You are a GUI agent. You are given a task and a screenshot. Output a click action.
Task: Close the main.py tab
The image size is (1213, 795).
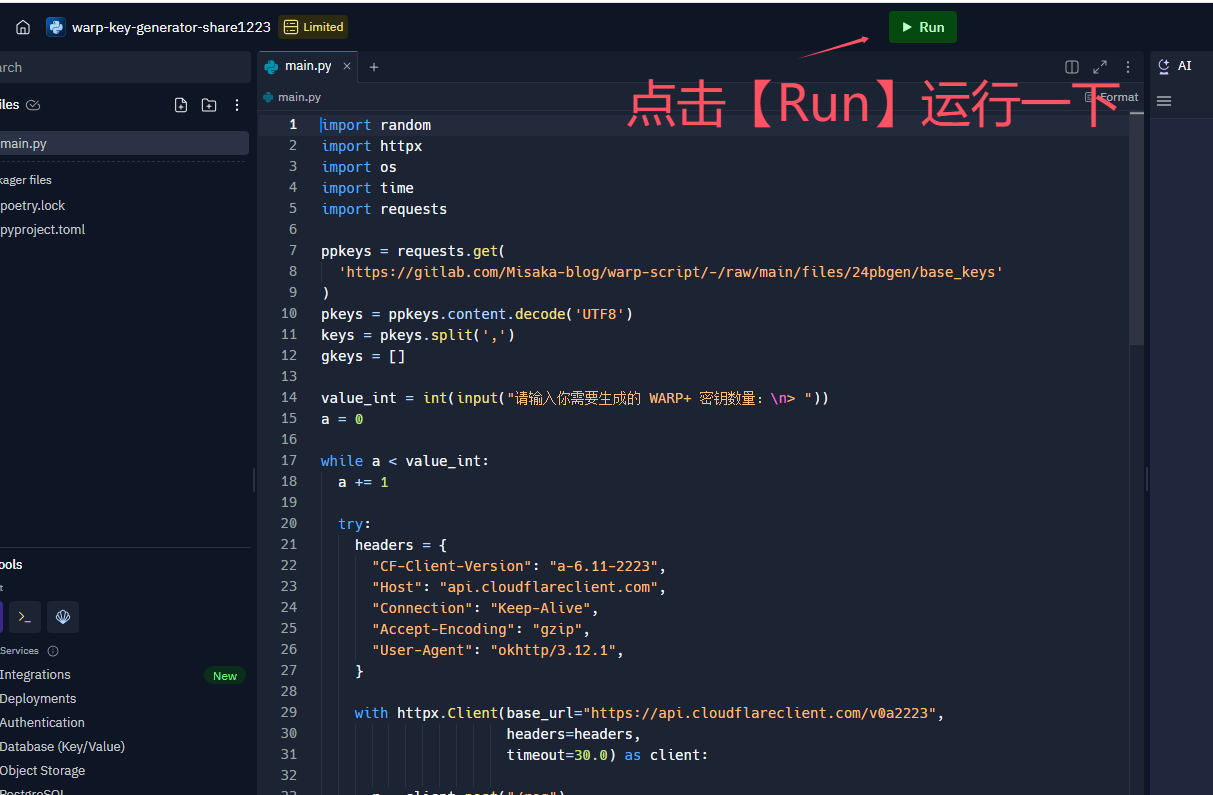point(347,66)
